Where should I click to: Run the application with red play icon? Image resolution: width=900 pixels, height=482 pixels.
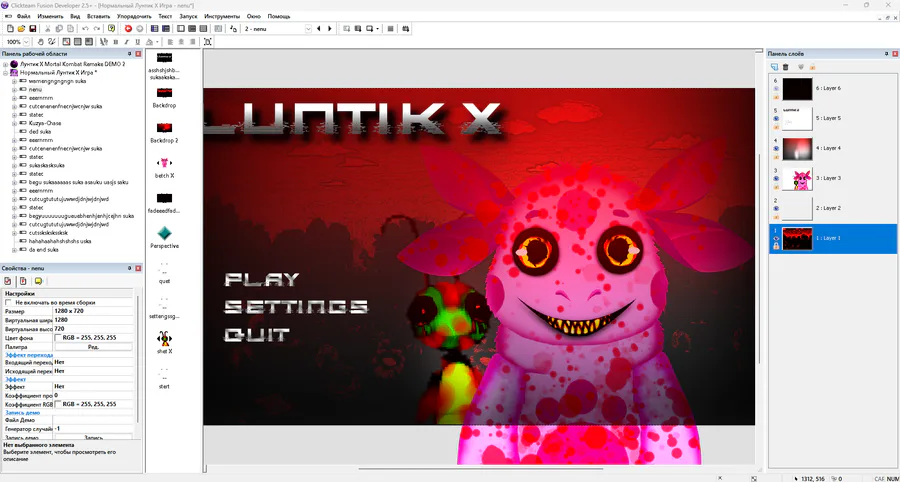128,28
